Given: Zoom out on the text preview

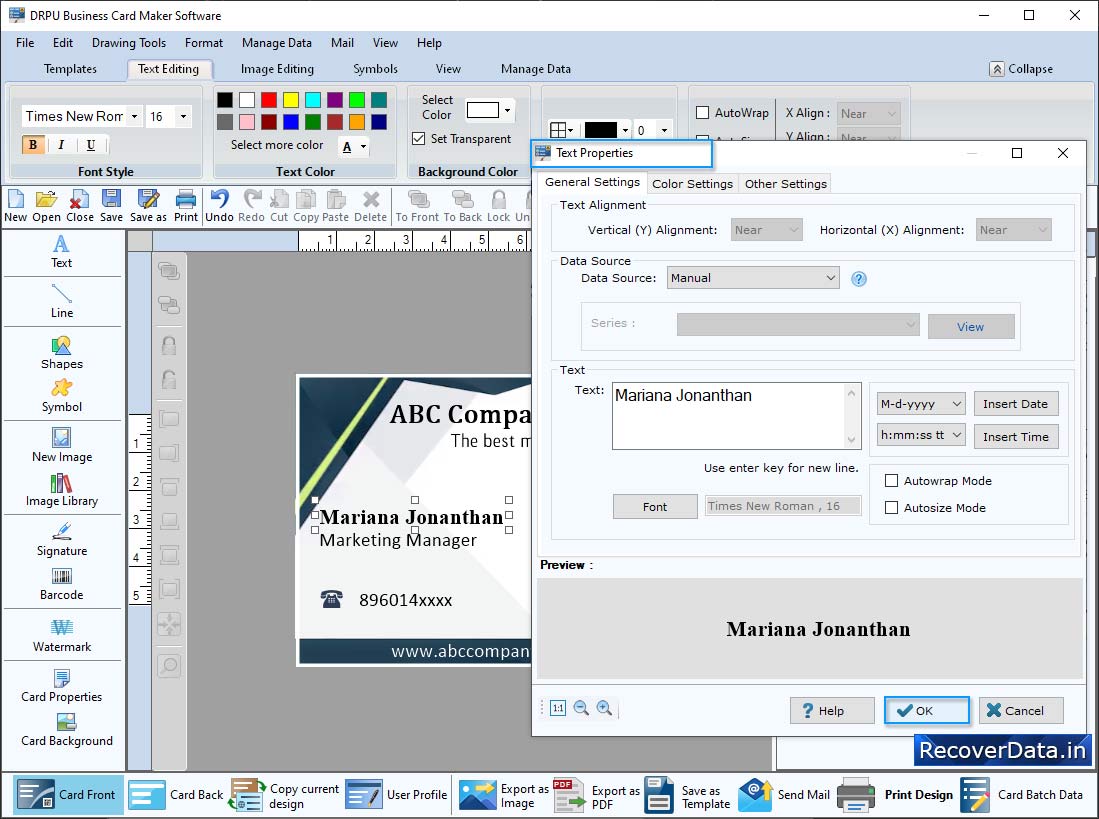Looking at the screenshot, I should coord(581,708).
